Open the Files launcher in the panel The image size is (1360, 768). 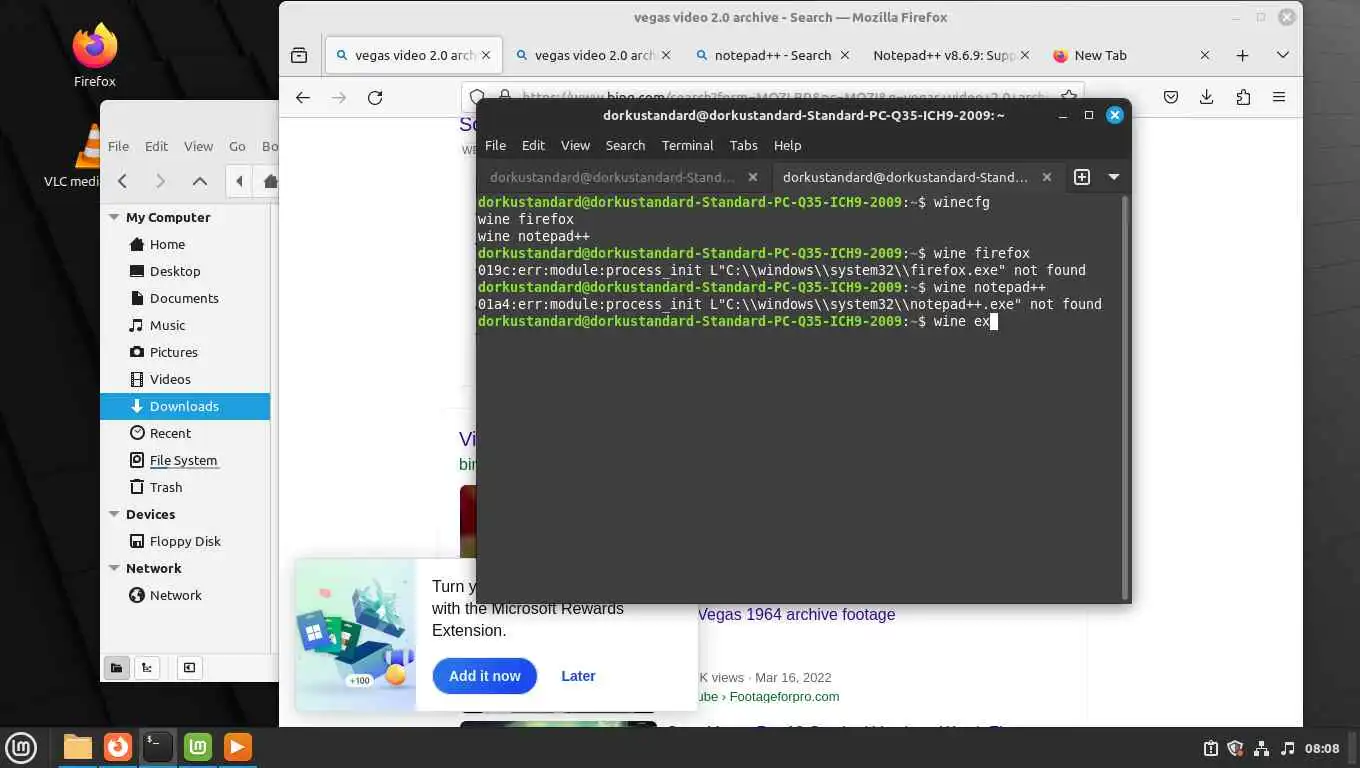[78, 747]
